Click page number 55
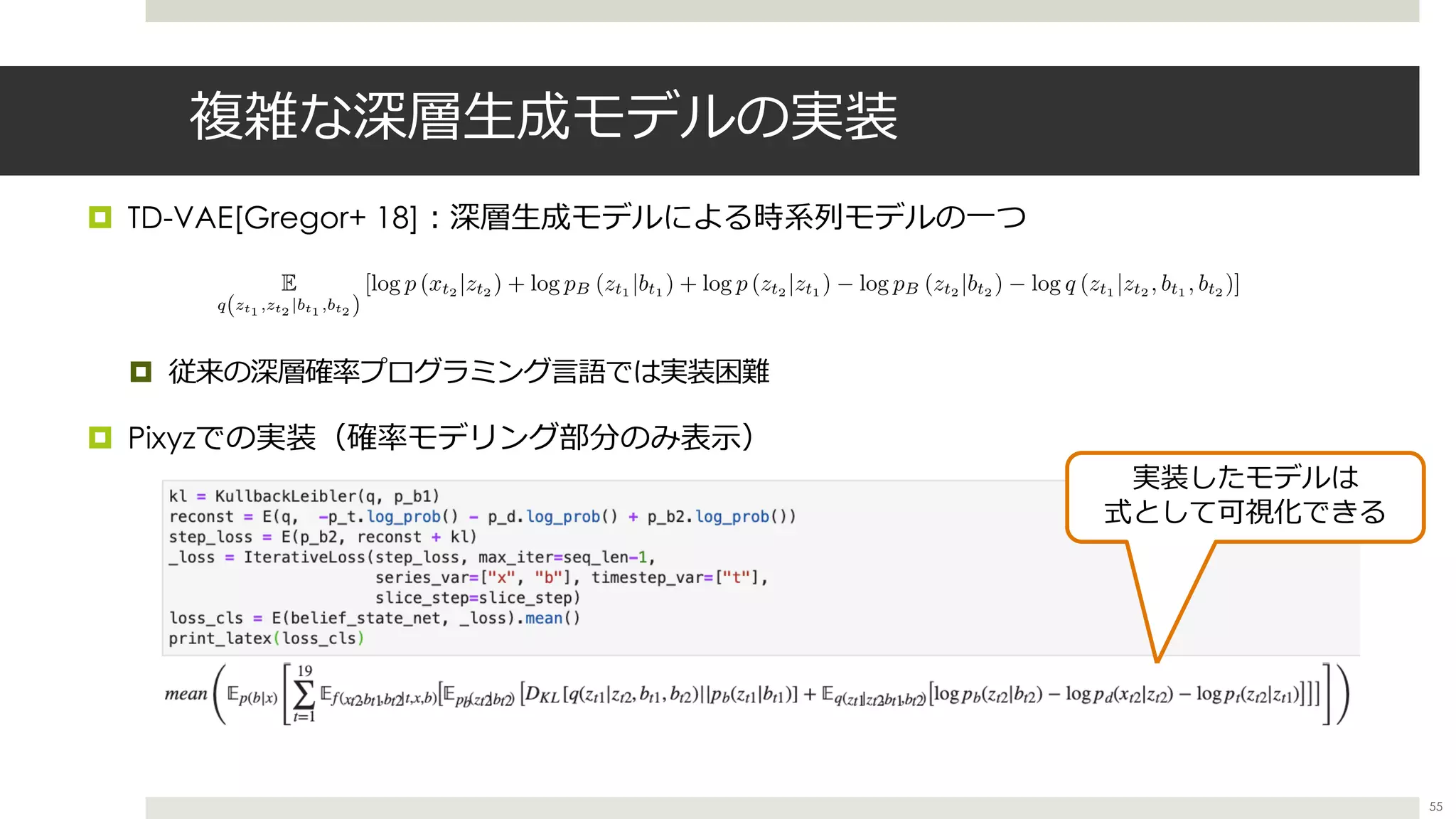Viewport: 1456px width, 819px height. [x=1435, y=807]
